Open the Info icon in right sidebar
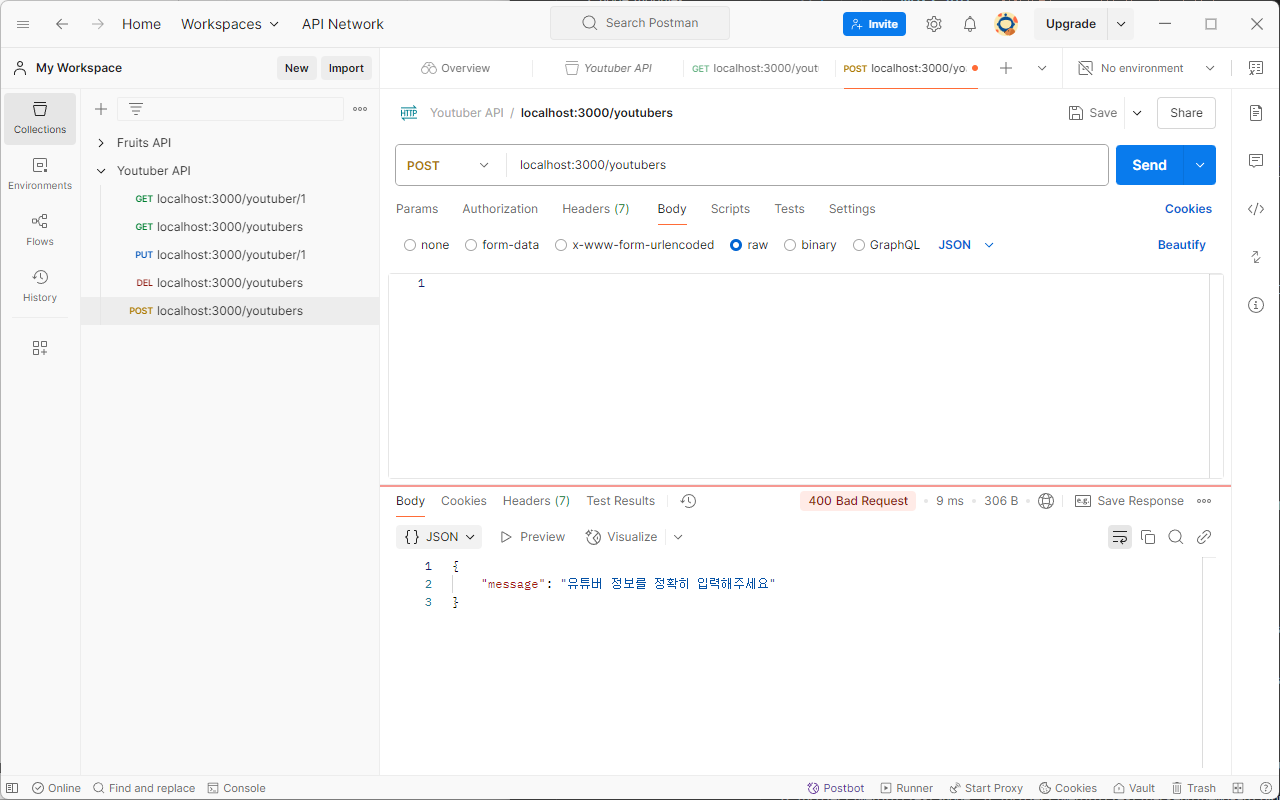Image resolution: width=1280 pixels, height=800 pixels. [x=1256, y=305]
